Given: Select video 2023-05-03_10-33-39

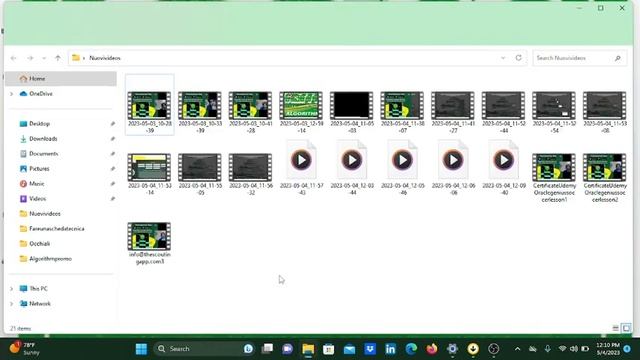Looking at the screenshot, I should (x=200, y=112).
